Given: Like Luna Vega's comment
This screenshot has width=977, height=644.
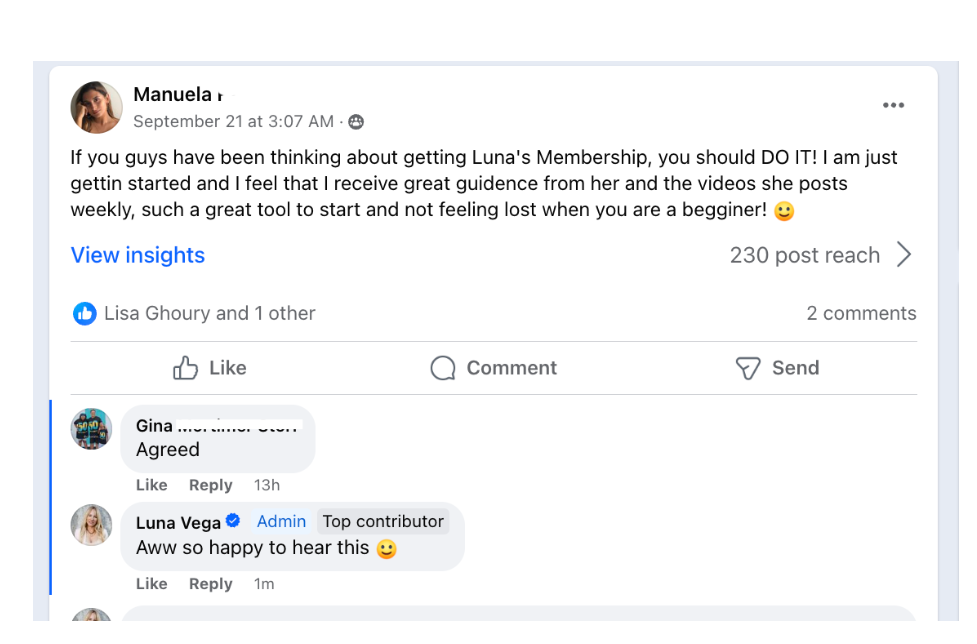Looking at the screenshot, I should tap(151, 583).
